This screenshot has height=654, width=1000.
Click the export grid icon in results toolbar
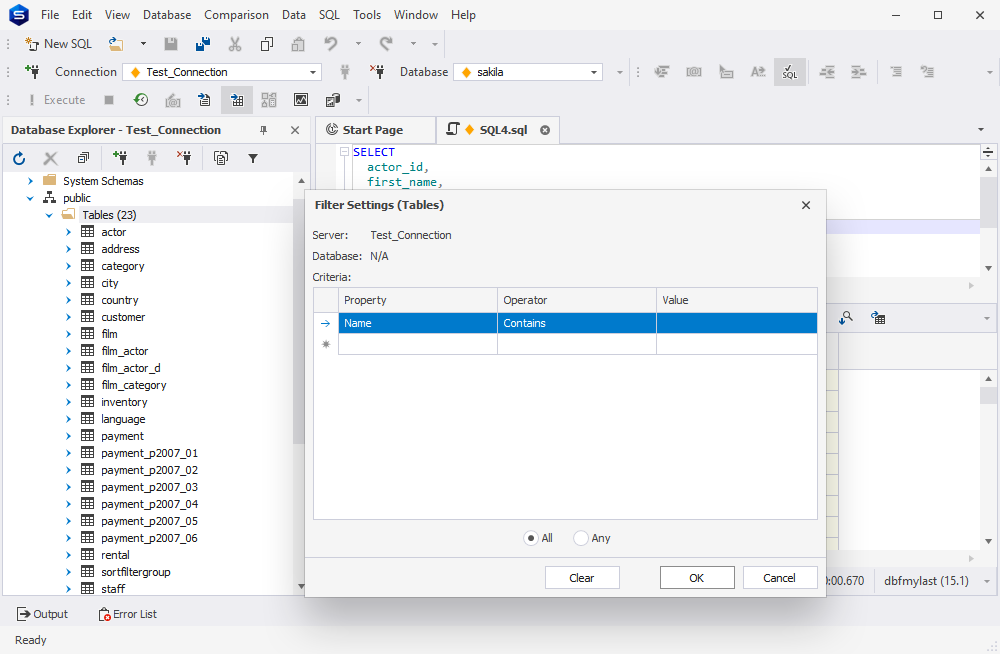pos(878,318)
